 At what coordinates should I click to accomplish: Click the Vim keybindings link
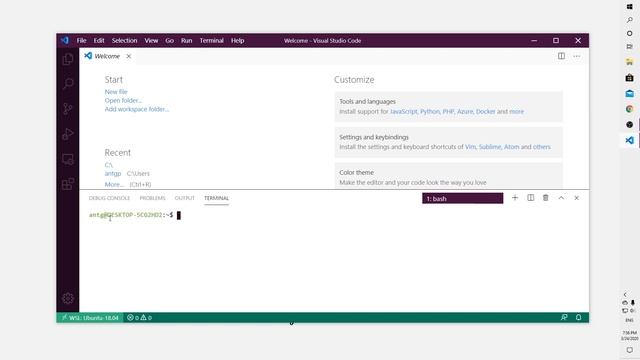[470, 147]
